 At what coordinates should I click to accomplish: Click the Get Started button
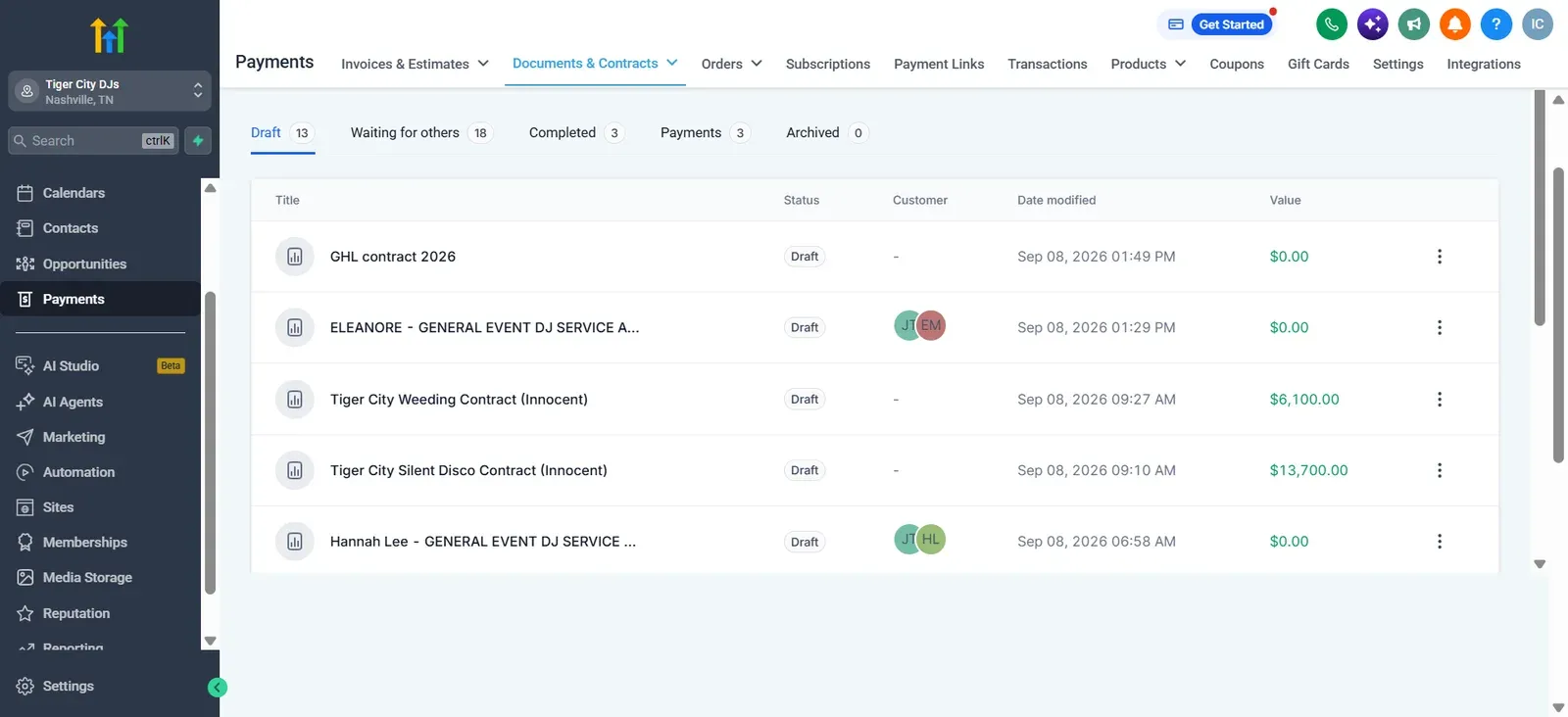(1231, 24)
